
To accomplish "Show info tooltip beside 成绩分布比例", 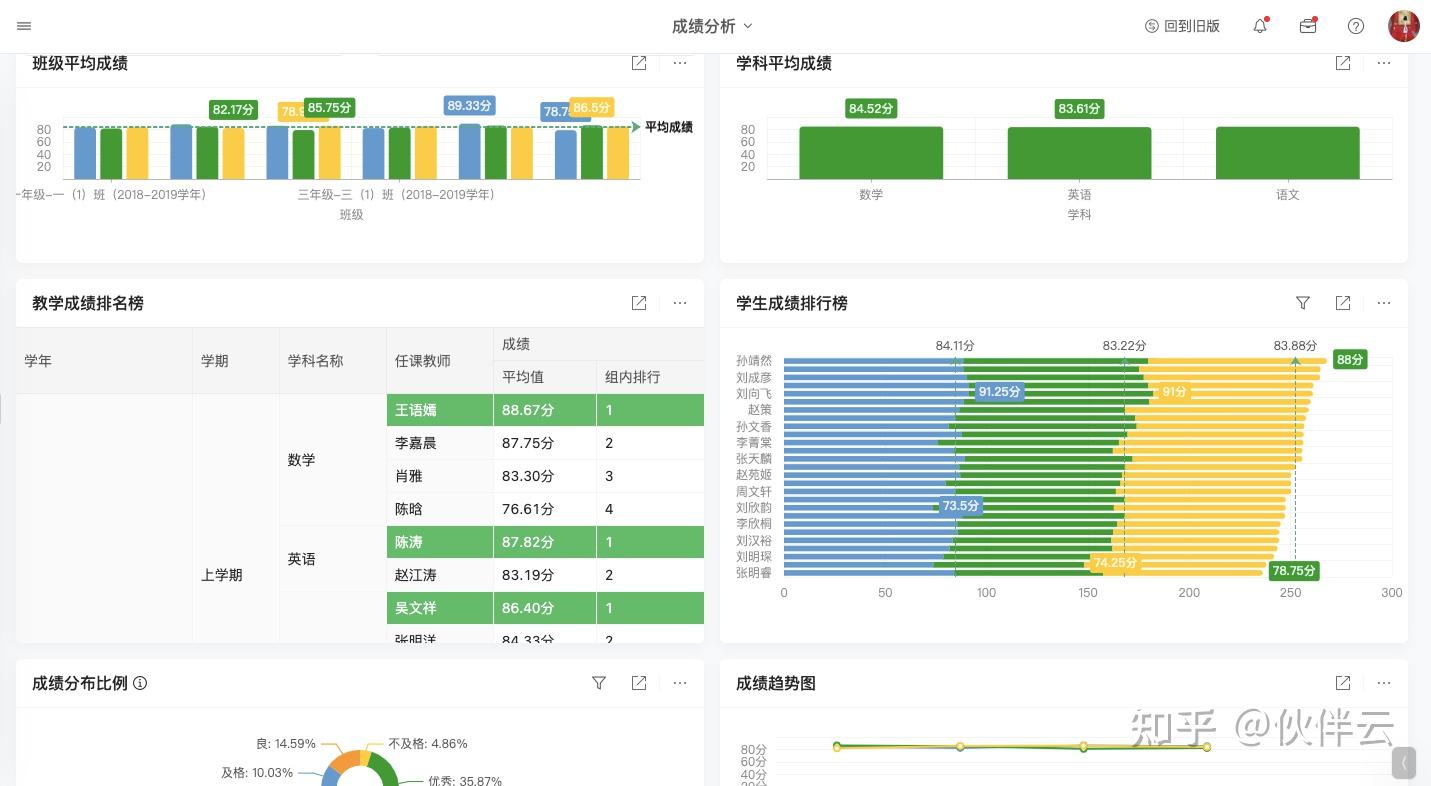I will pyautogui.click(x=140, y=683).
